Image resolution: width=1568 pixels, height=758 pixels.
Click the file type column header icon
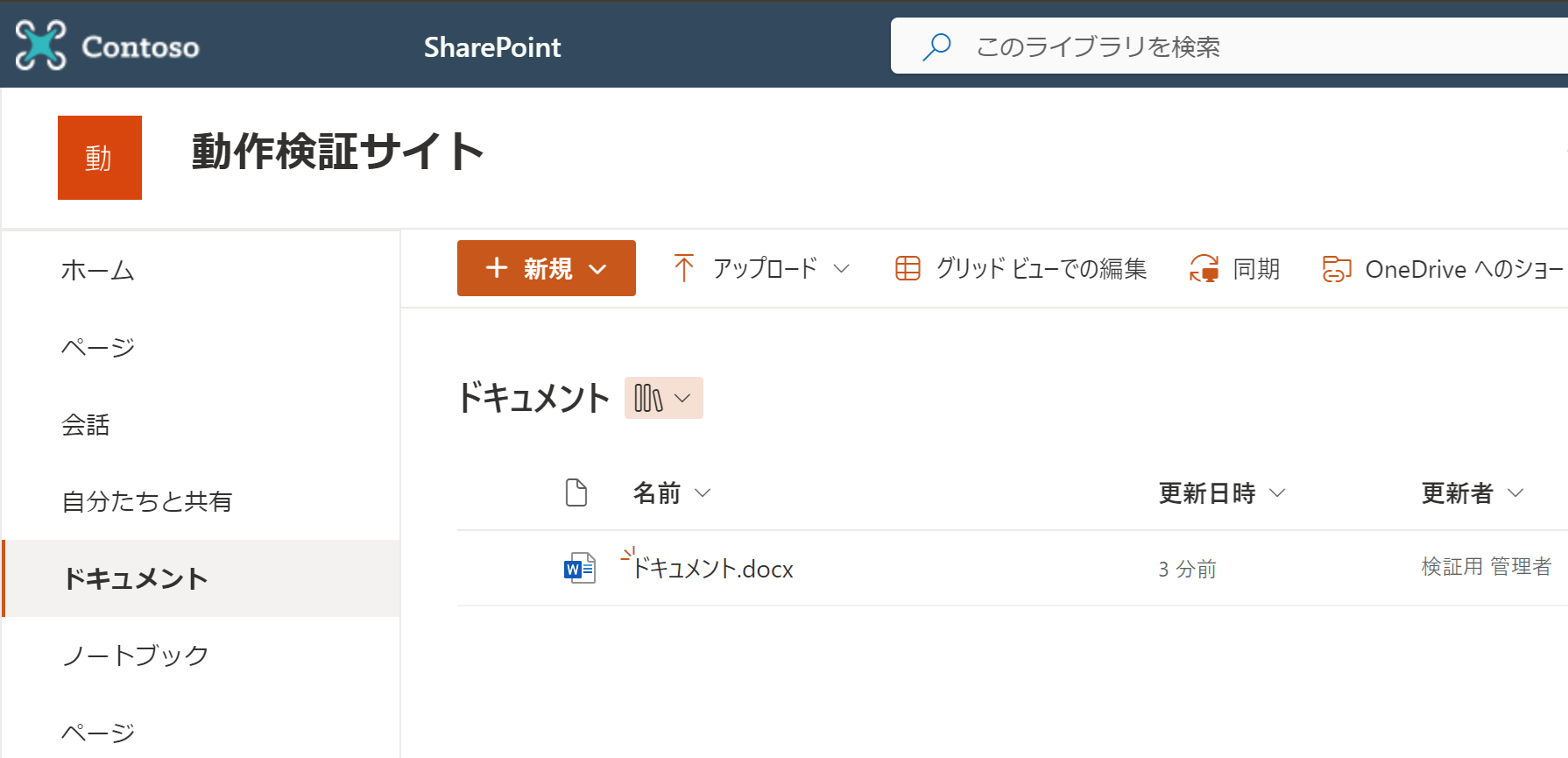tap(576, 492)
